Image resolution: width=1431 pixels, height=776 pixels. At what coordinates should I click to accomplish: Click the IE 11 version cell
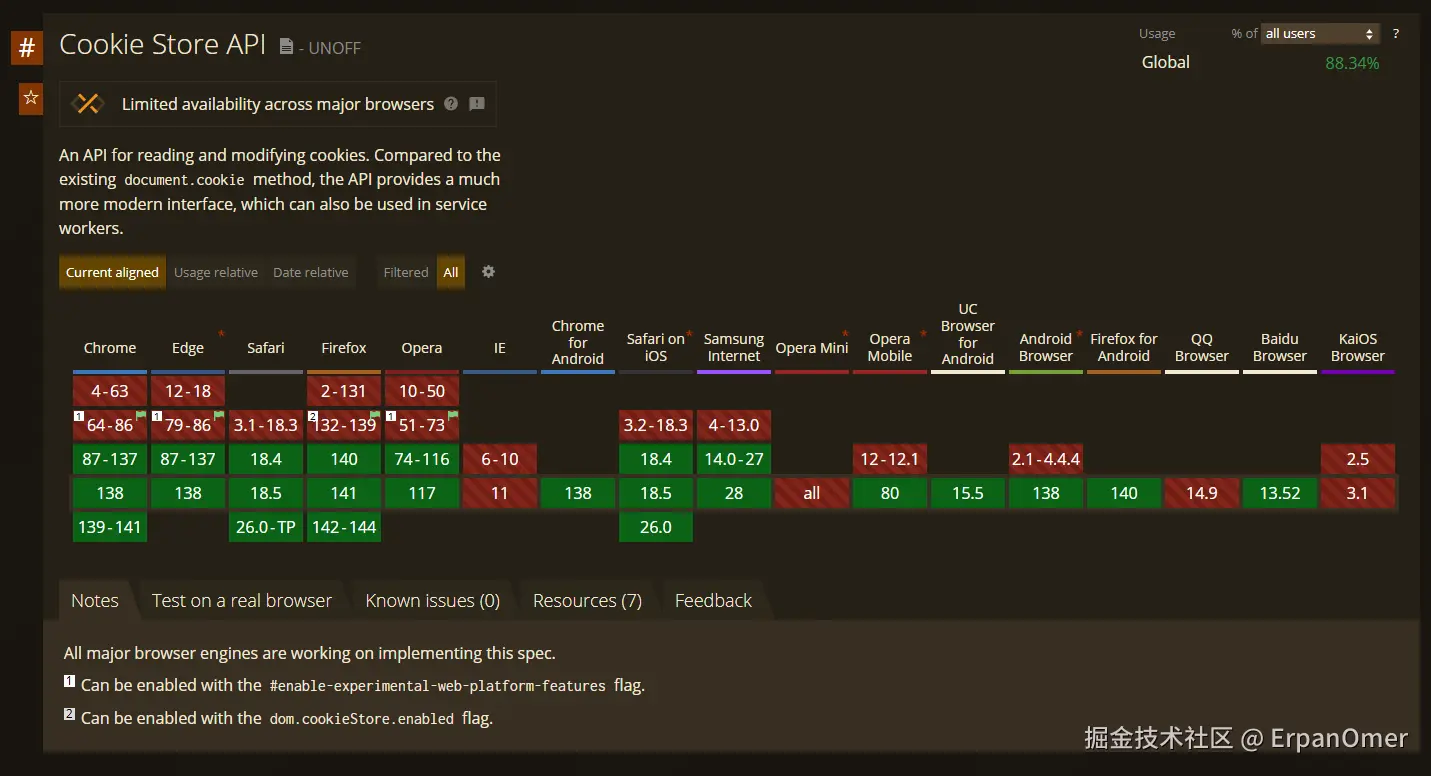pyautogui.click(x=500, y=493)
